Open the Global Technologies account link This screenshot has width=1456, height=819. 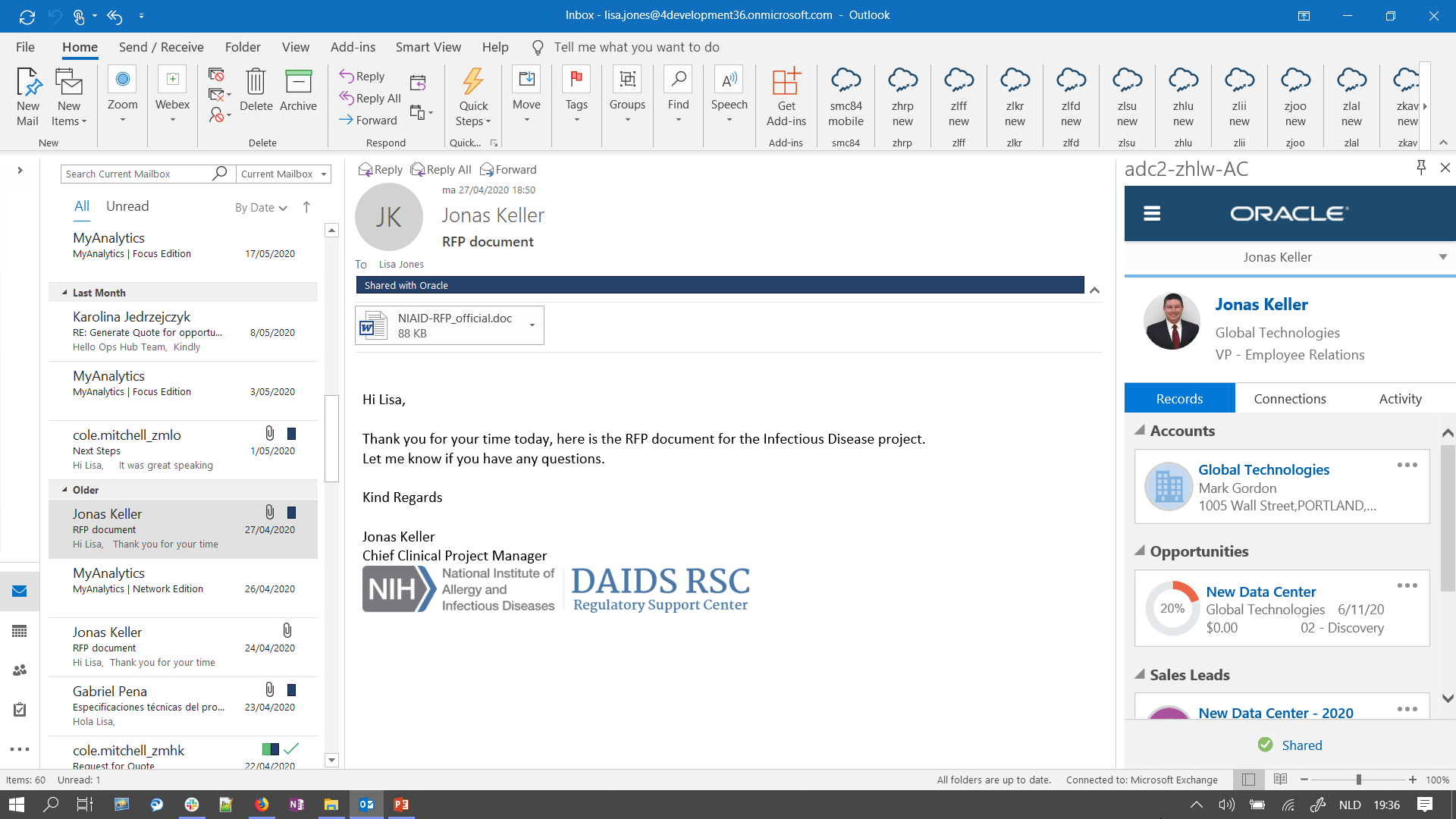tap(1263, 469)
